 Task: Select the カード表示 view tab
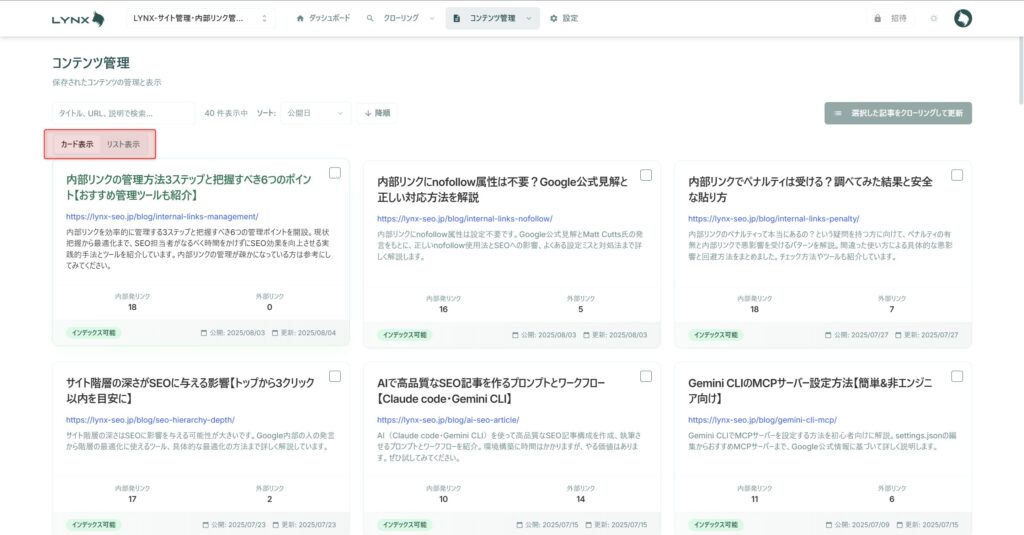(x=77, y=144)
